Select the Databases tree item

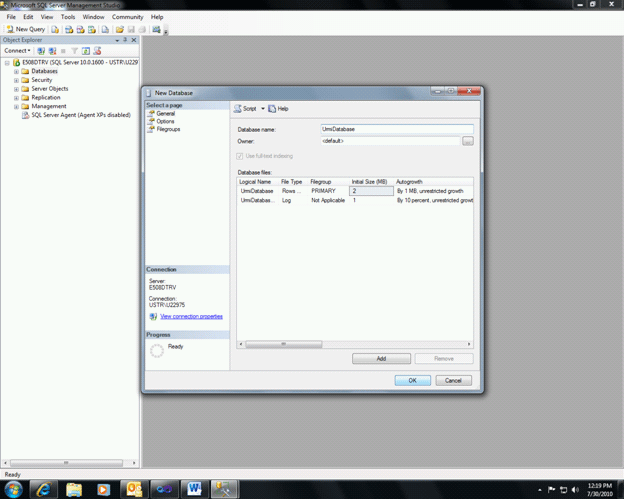[44, 71]
